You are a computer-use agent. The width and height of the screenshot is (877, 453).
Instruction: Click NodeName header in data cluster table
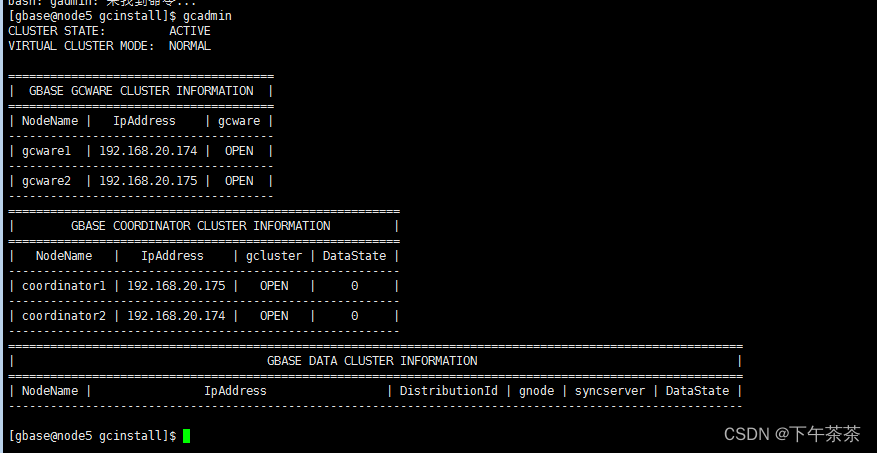point(50,391)
